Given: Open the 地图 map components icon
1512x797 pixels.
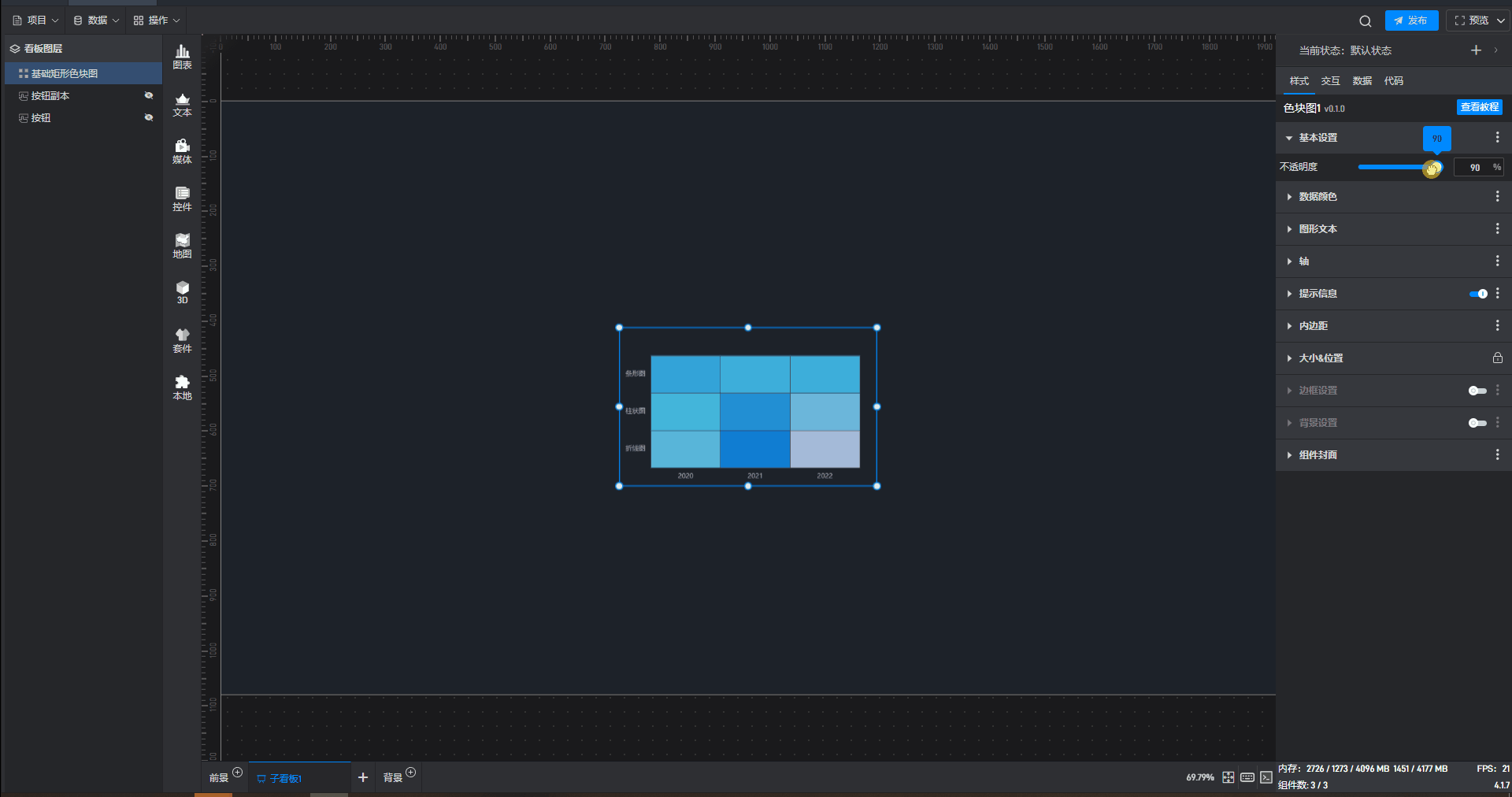Looking at the screenshot, I should (182, 246).
